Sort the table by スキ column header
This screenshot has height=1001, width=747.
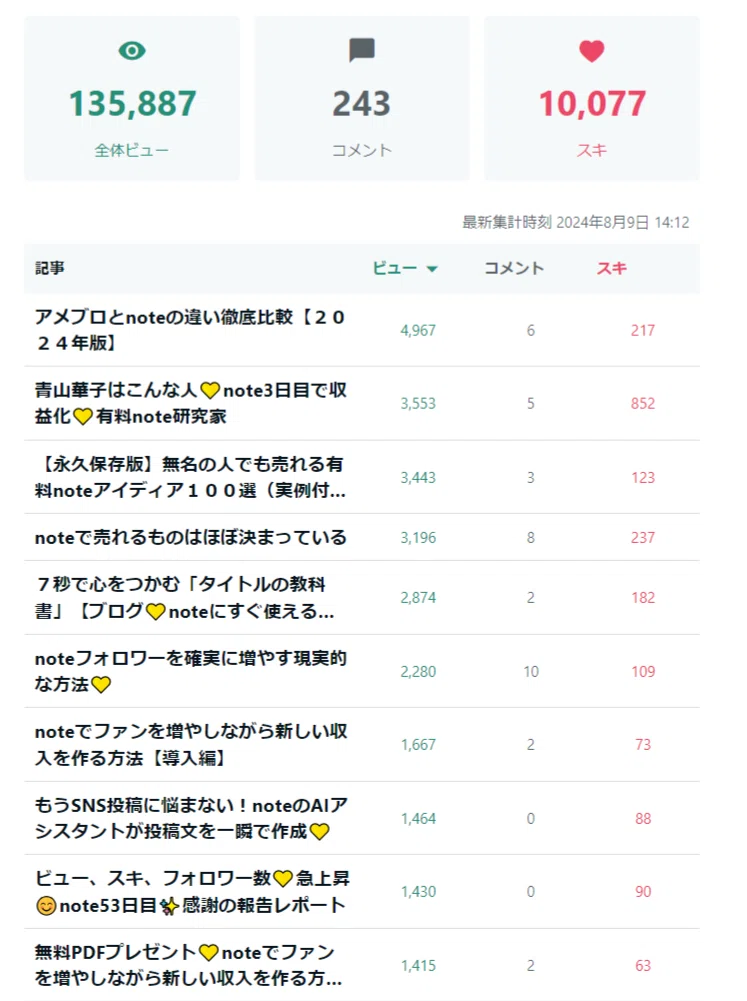click(x=612, y=268)
